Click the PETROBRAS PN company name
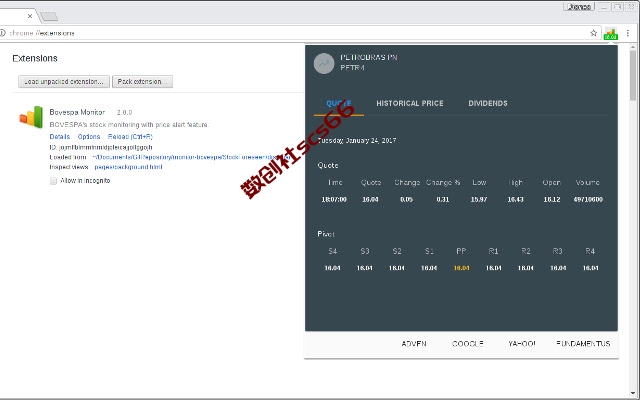The image size is (640, 400). pyautogui.click(x=369, y=58)
